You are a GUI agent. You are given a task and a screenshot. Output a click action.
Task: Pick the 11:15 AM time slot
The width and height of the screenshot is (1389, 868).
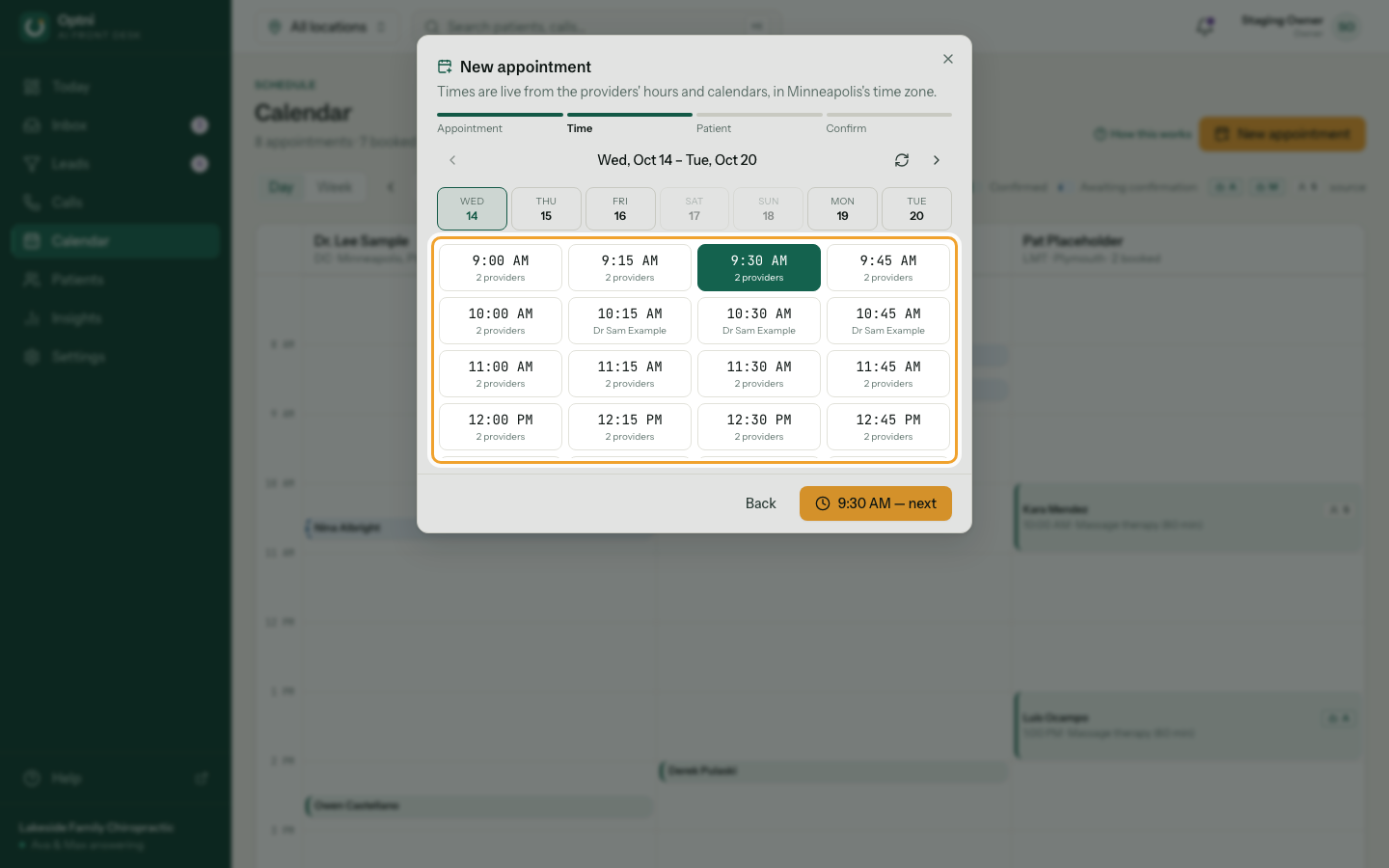pyautogui.click(x=630, y=373)
